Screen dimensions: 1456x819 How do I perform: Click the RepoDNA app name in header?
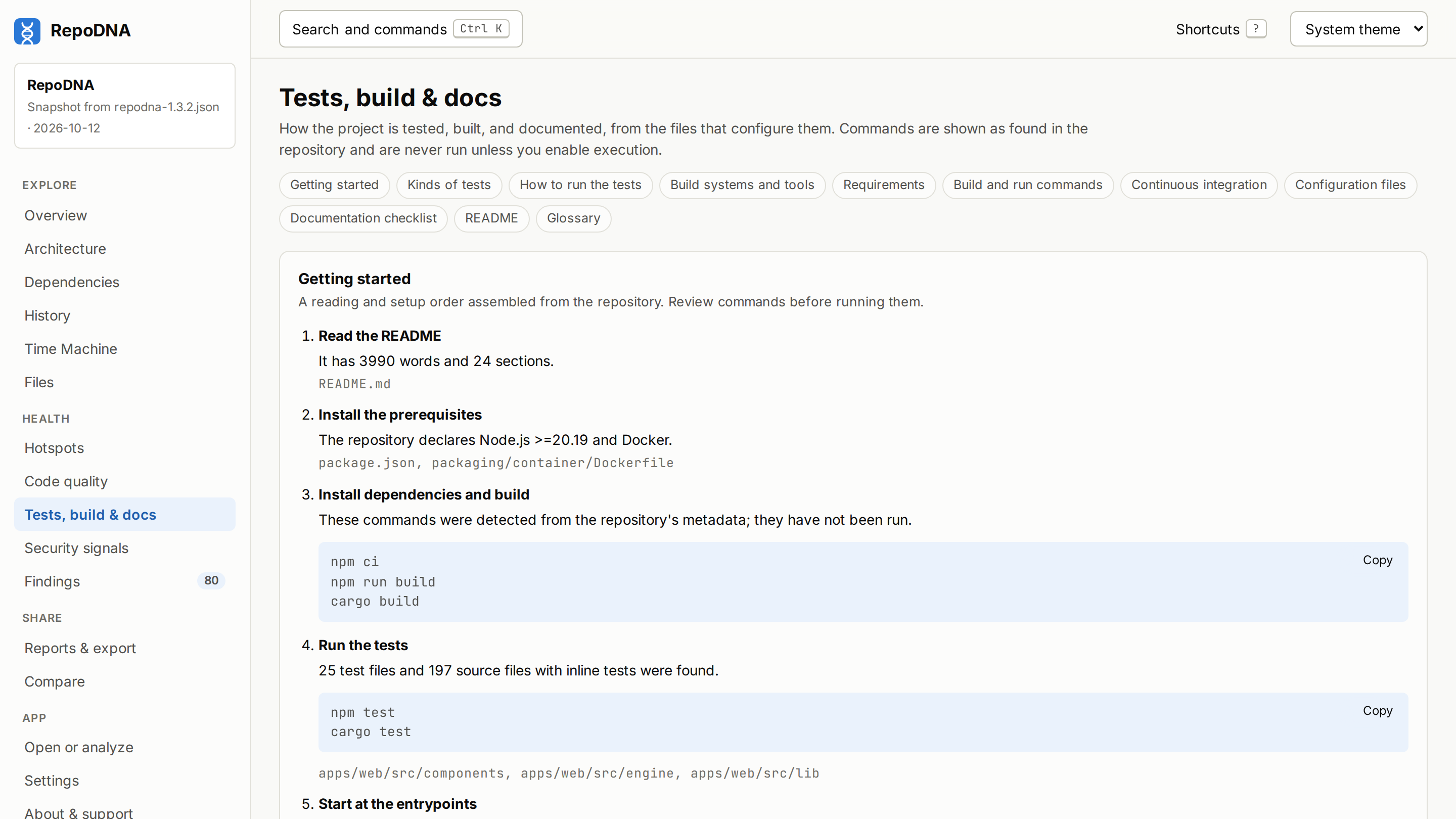point(90,30)
